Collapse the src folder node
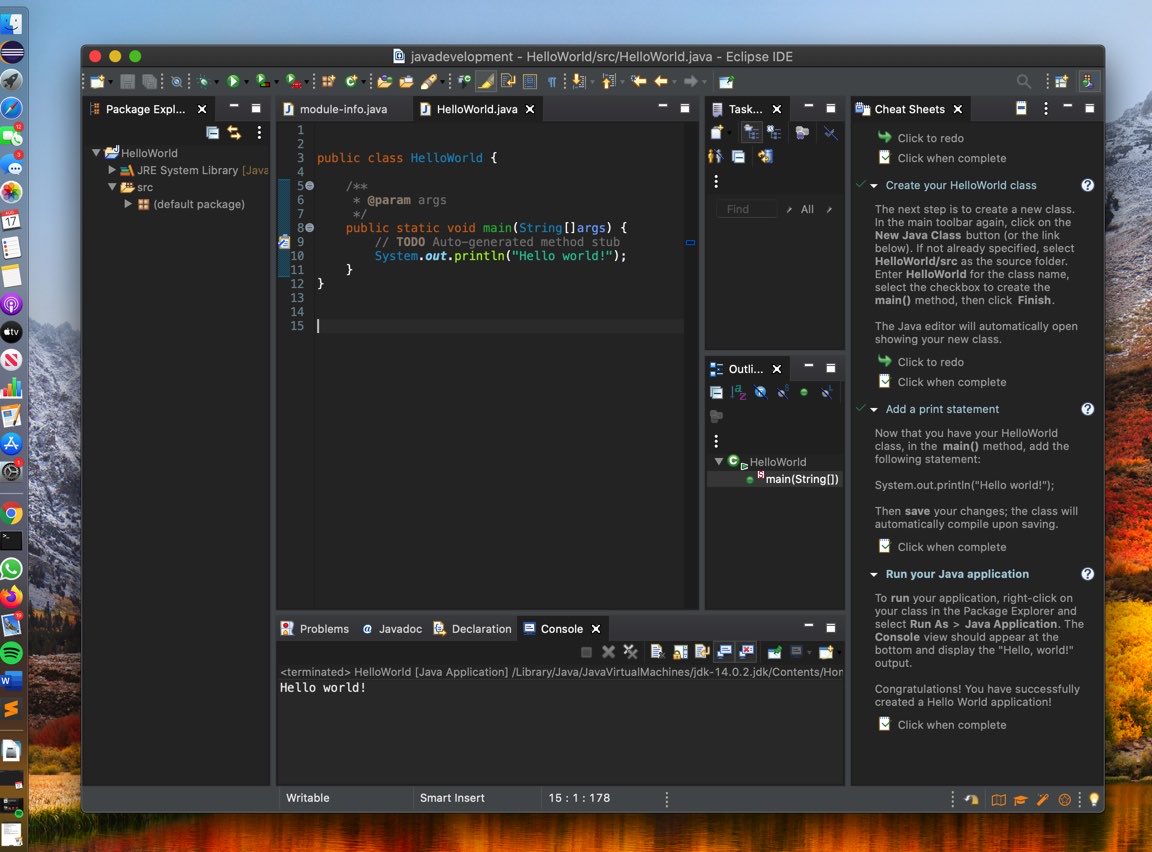This screenshot has width=1152, height=852. click(112, 187)
